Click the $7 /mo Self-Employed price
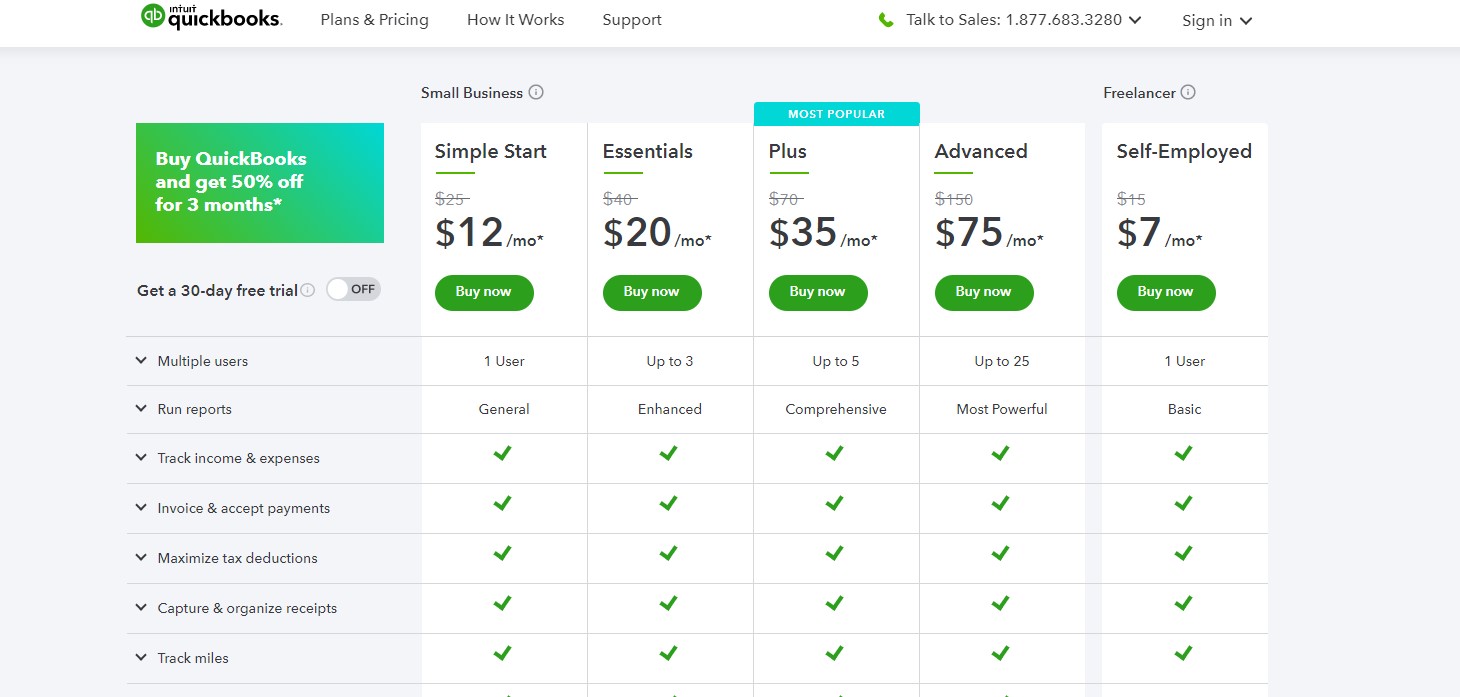Viewport: 1460px width, 697px height. click(1160, 233)
